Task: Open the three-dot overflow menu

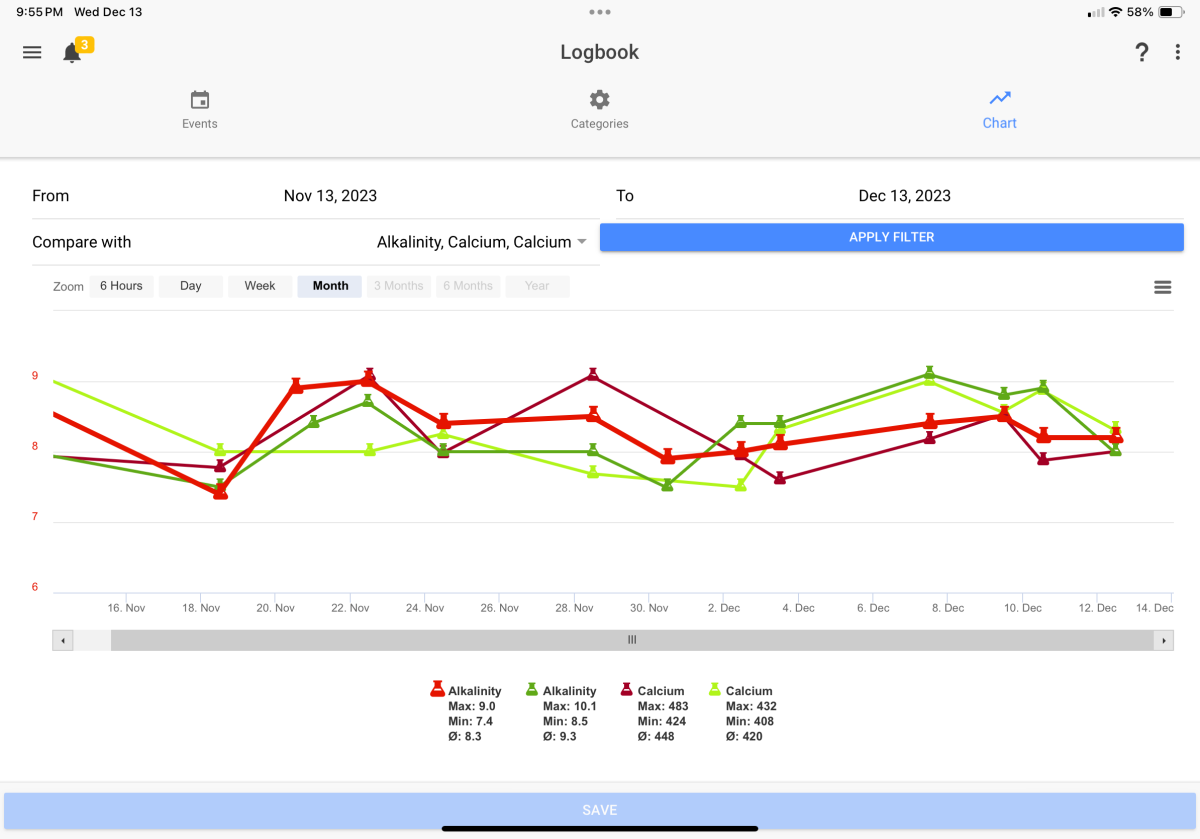Action: click(1178, 53)
